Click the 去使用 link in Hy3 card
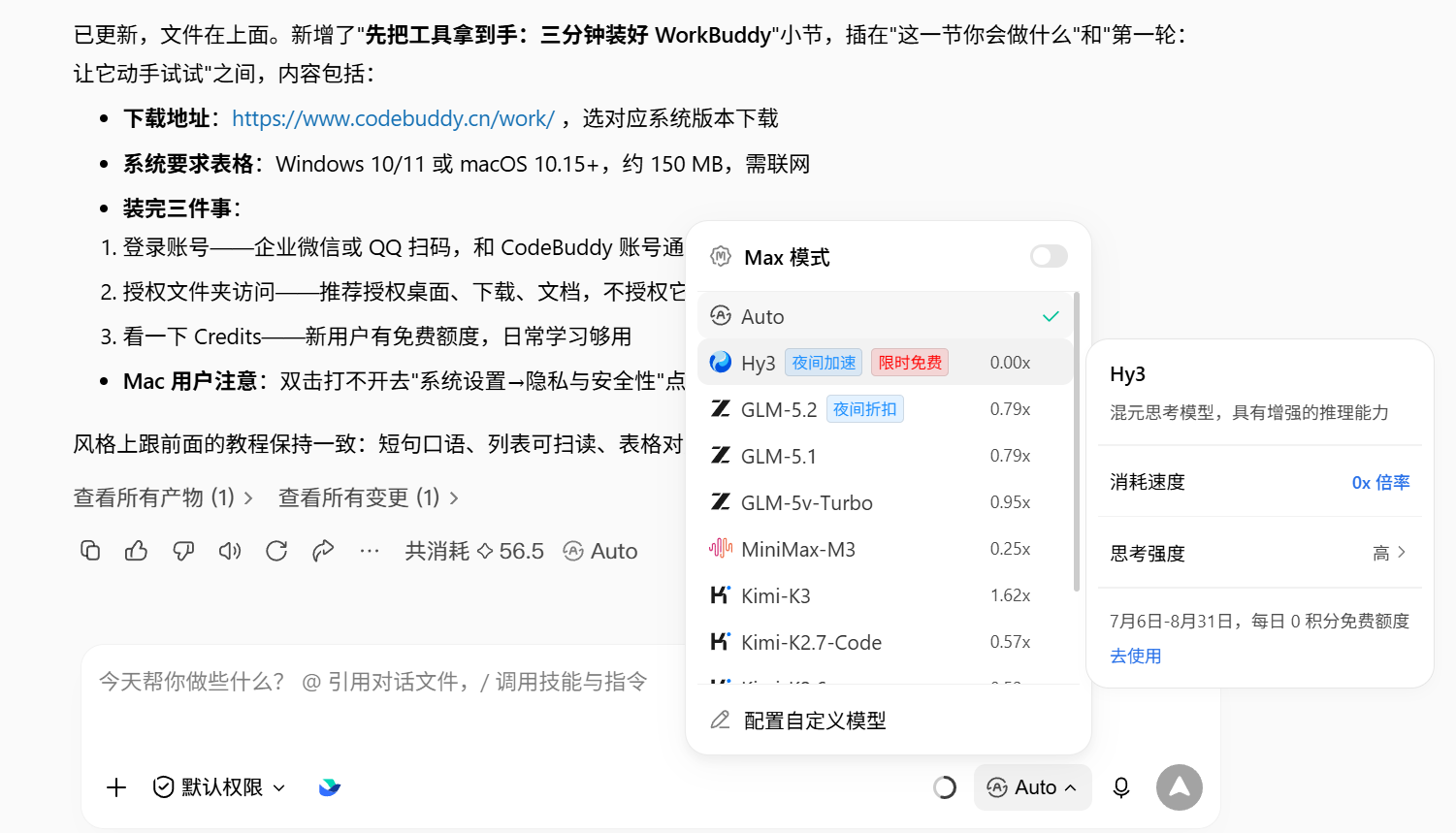The width and height of the screenshot is (1456, 833). [x=1135, y=656]
